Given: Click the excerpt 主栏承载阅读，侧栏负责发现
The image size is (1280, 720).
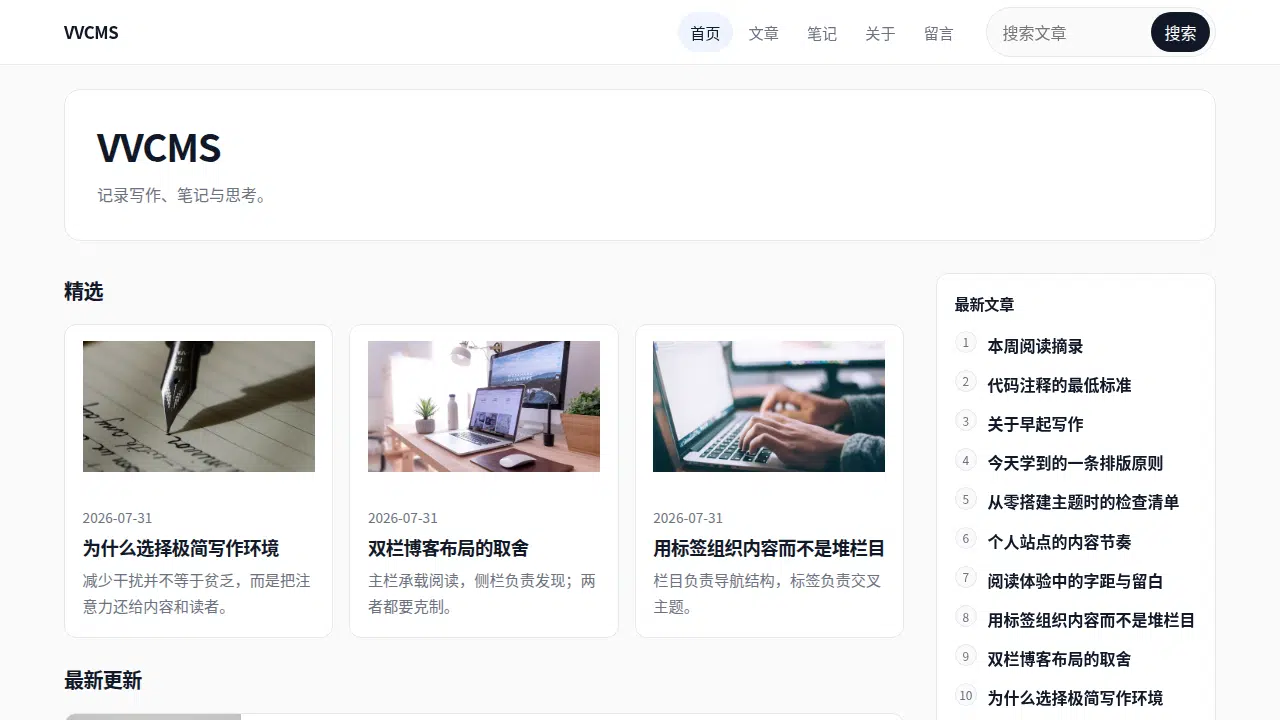Looking at the screenshot, I should [x=482, y=593].
